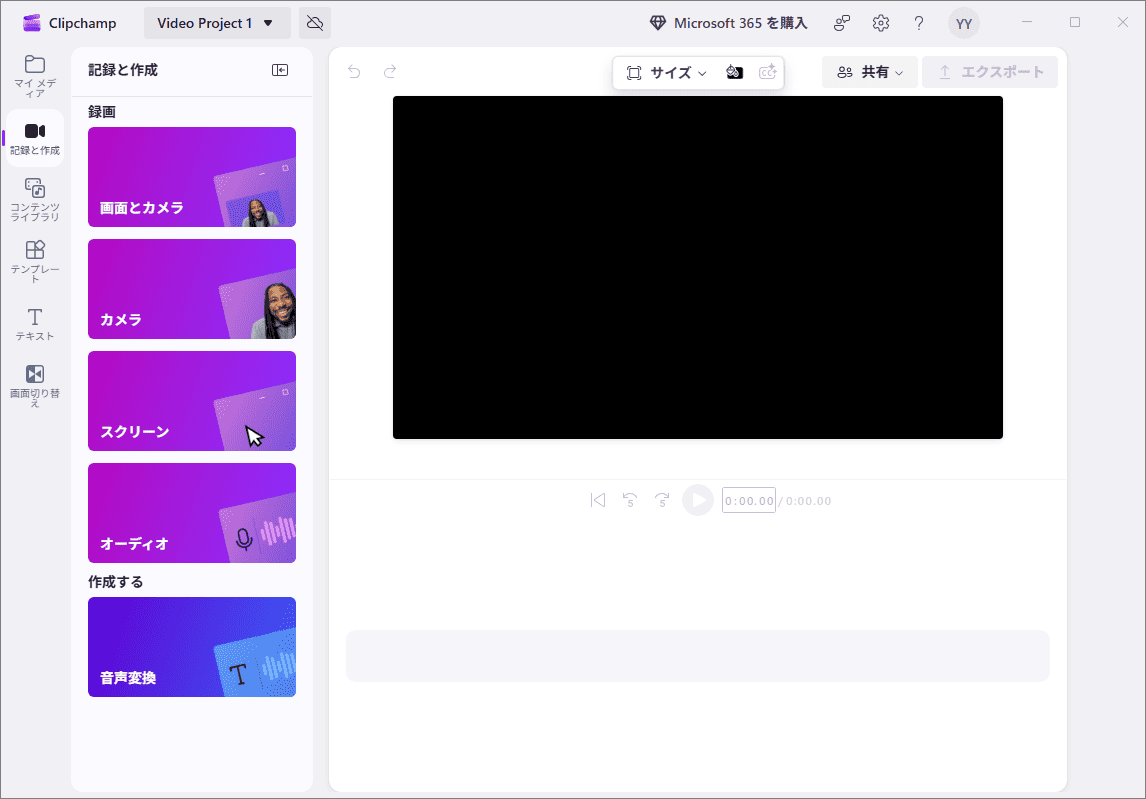Open the Video Project 1 dropdown
Screen dimensions: 1146x799
point(217,22)
